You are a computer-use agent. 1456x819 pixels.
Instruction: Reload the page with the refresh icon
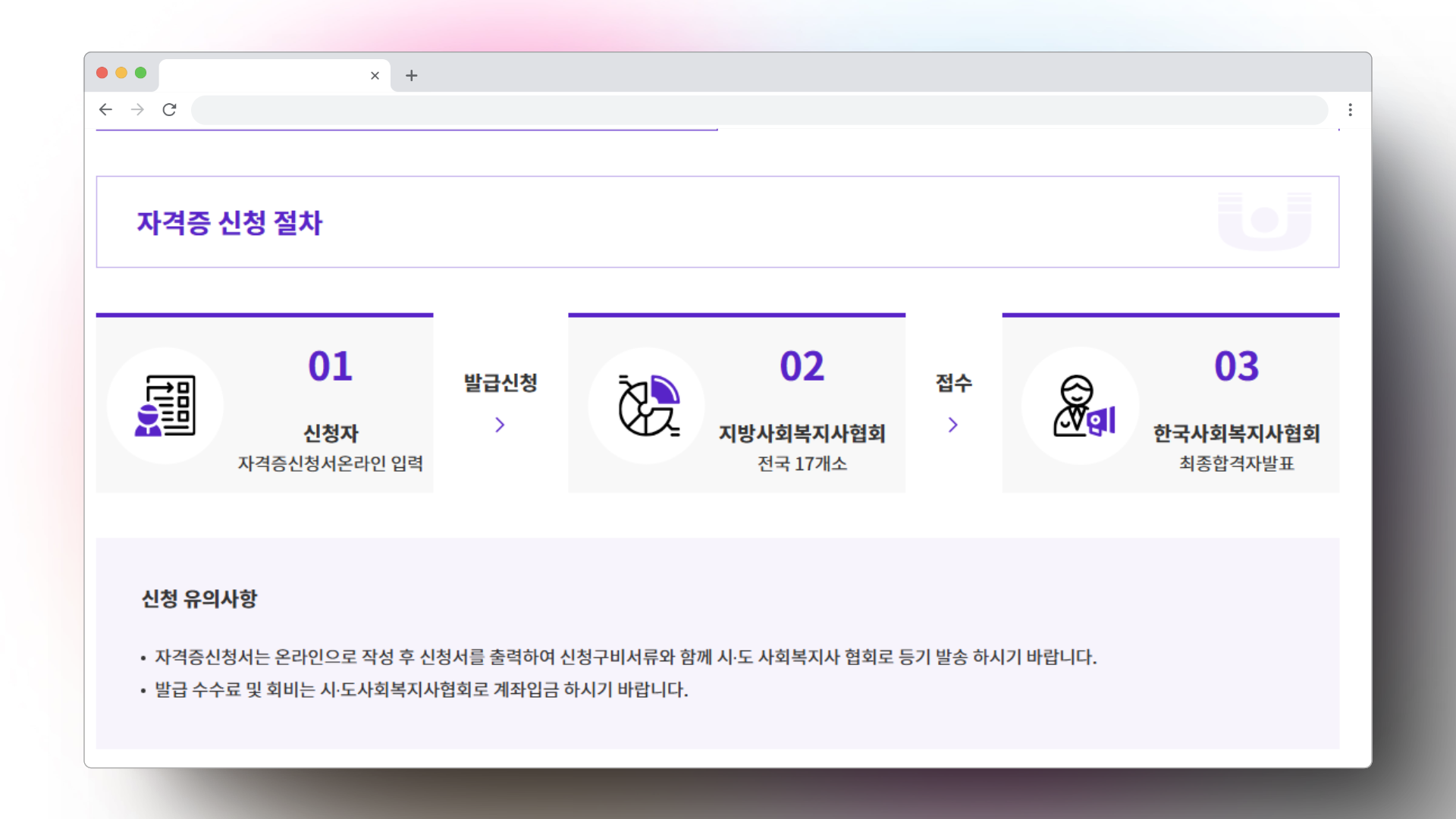tap(169, 110)
